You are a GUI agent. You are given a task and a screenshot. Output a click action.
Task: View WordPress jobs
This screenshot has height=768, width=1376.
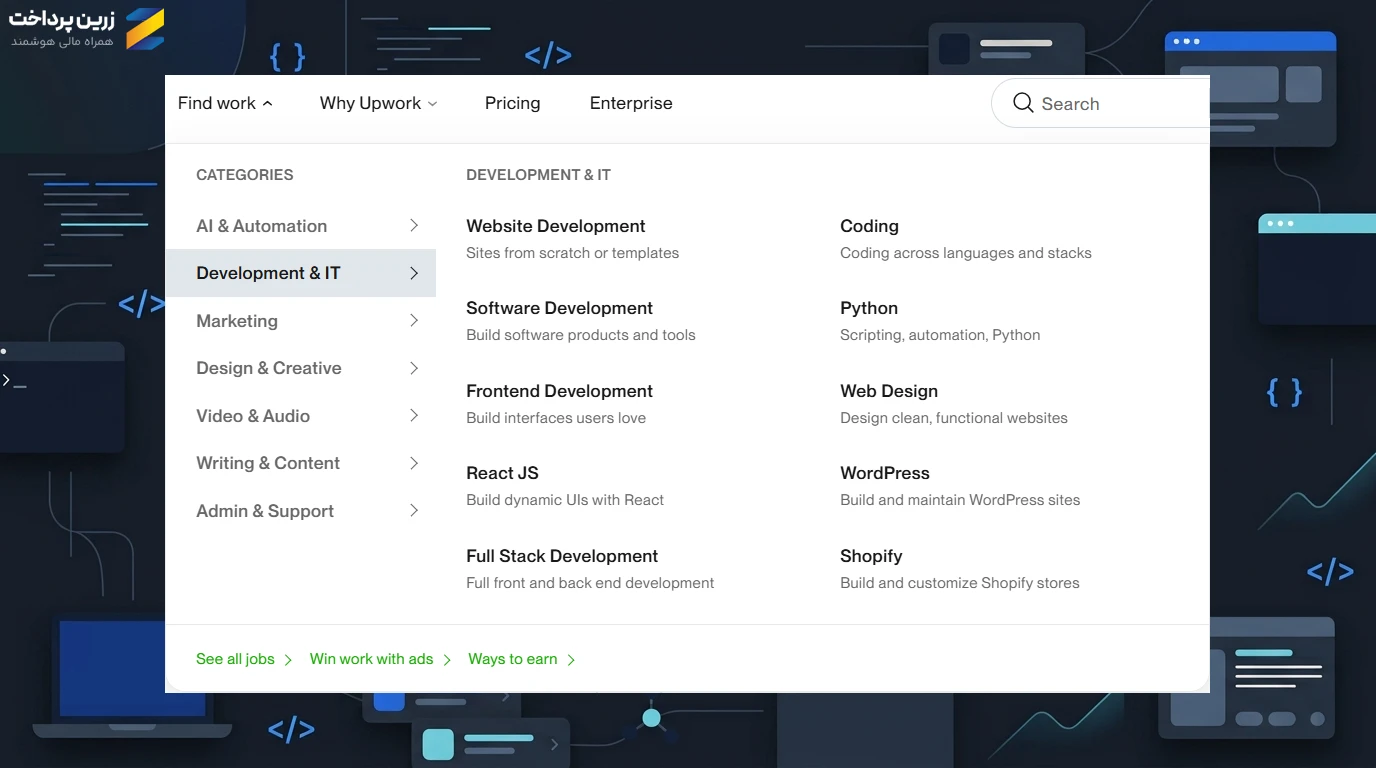(x=885, y=473)
